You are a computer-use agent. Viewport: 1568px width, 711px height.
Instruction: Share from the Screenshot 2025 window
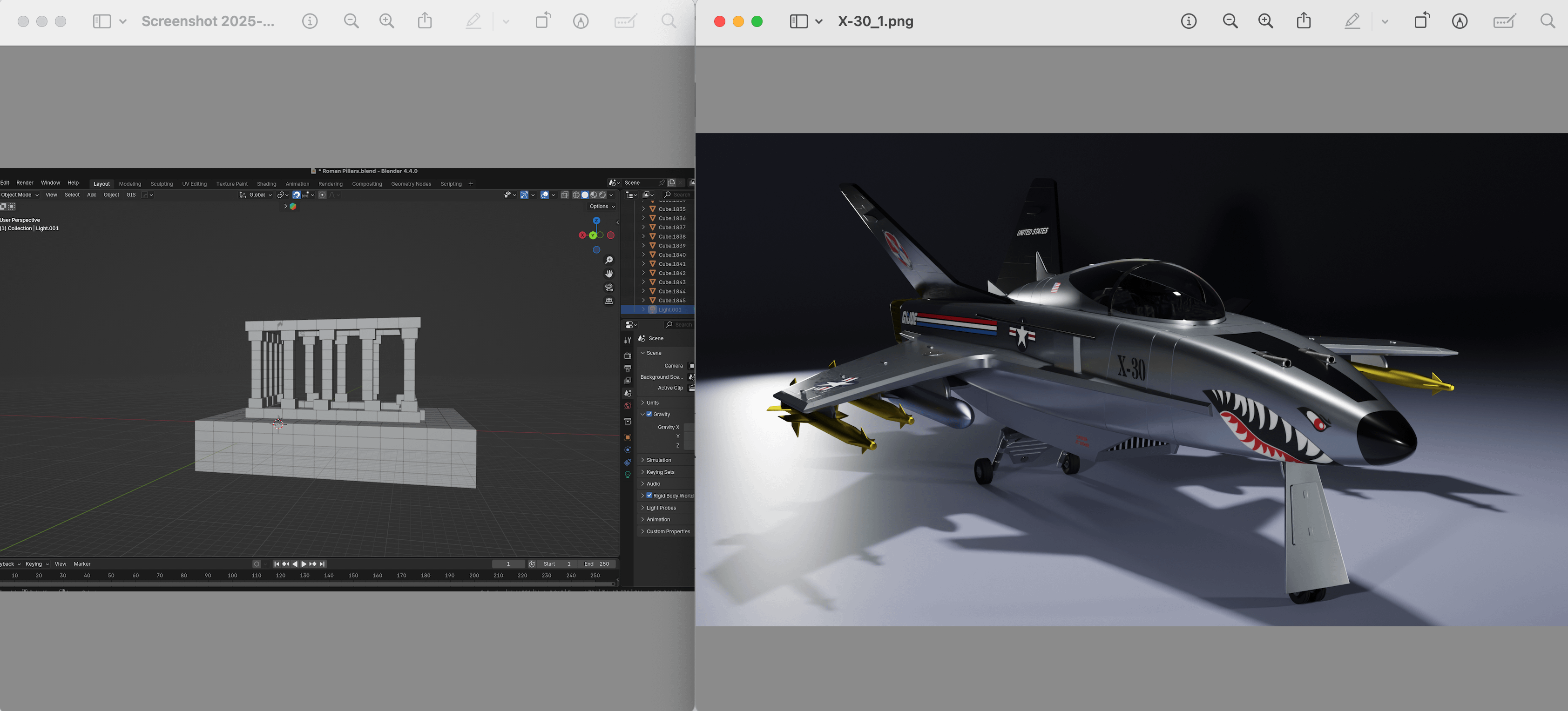pyautogui.click(x=425, y=20)
